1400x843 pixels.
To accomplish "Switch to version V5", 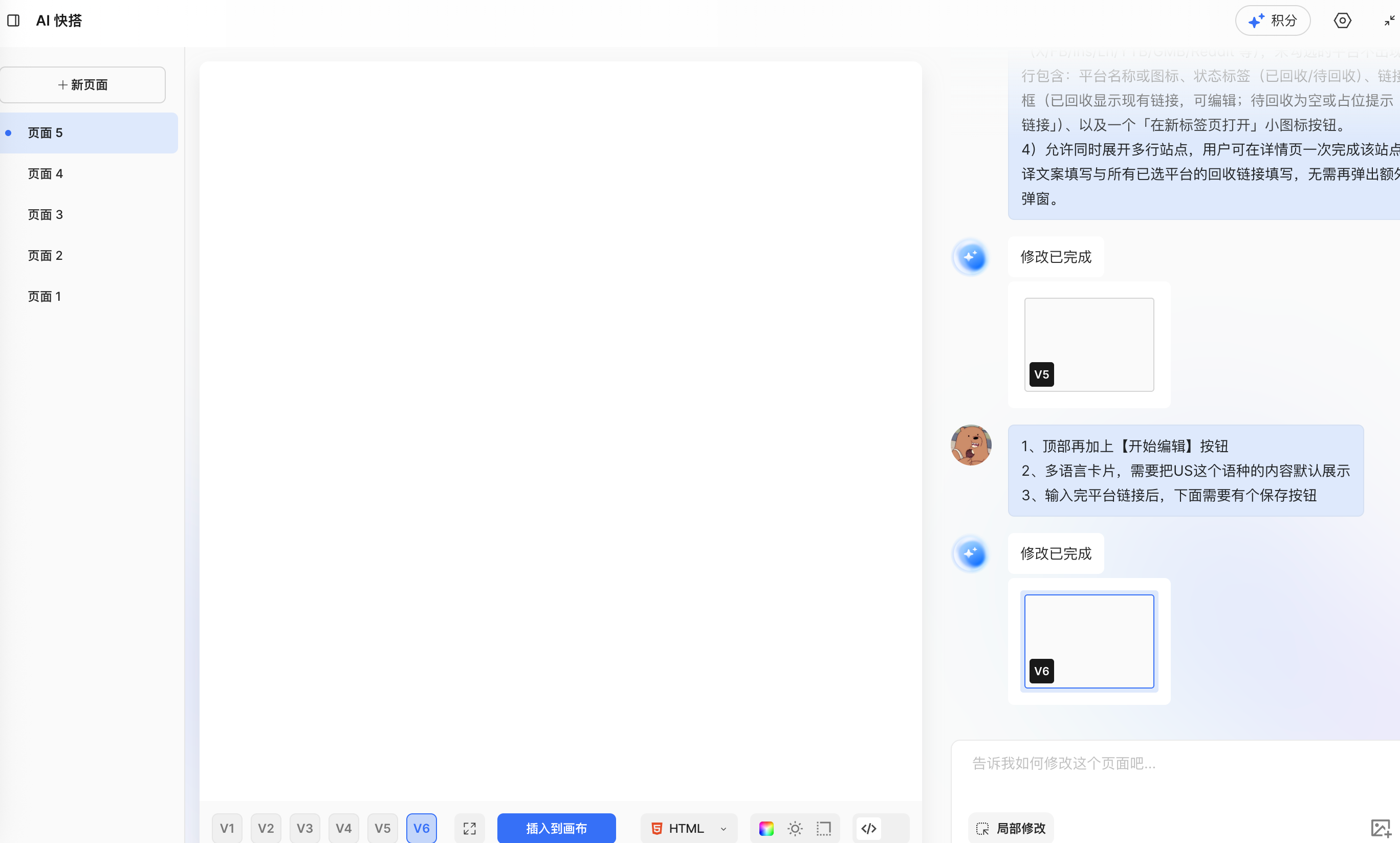I will coord(382,828).
